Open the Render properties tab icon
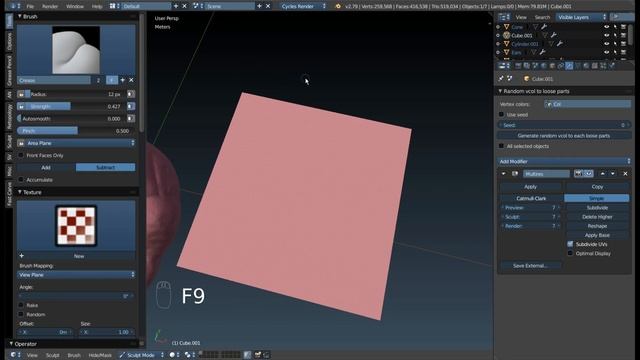Image resolution: width=640 pixels, height=360 pixels. pos(518,66)
